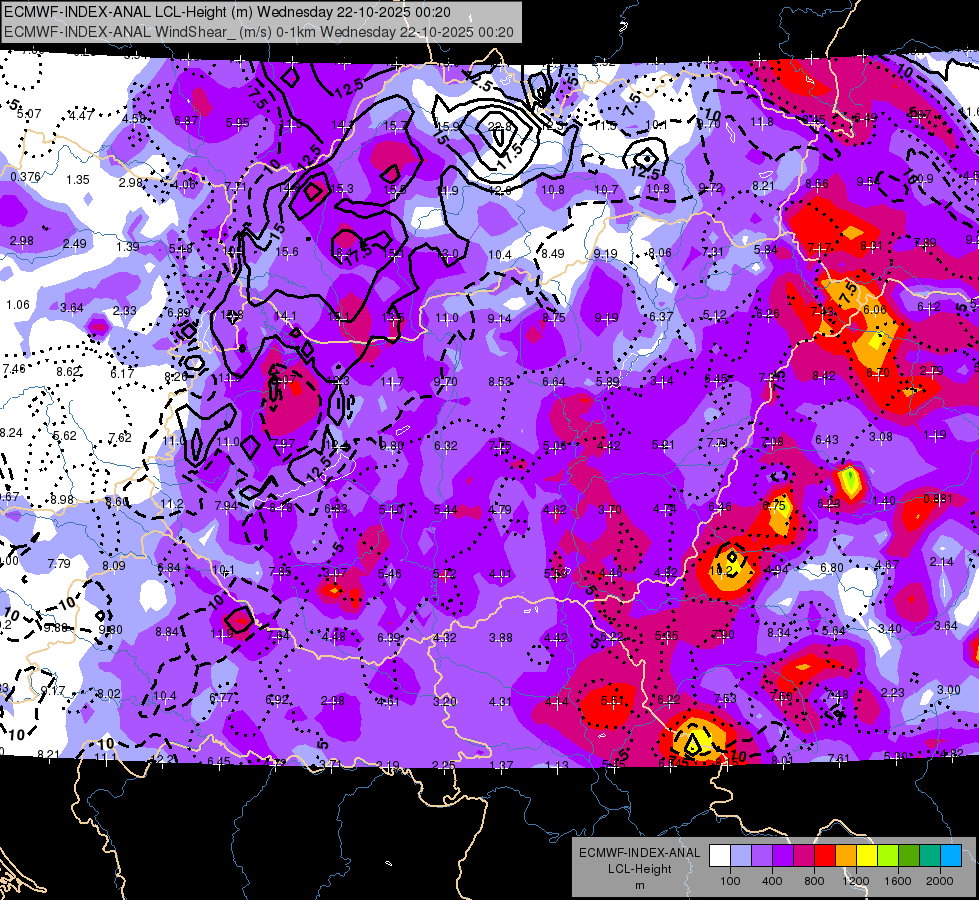Click the 1.06 grid value
The image size is (979, 900).
coord(18,305)
